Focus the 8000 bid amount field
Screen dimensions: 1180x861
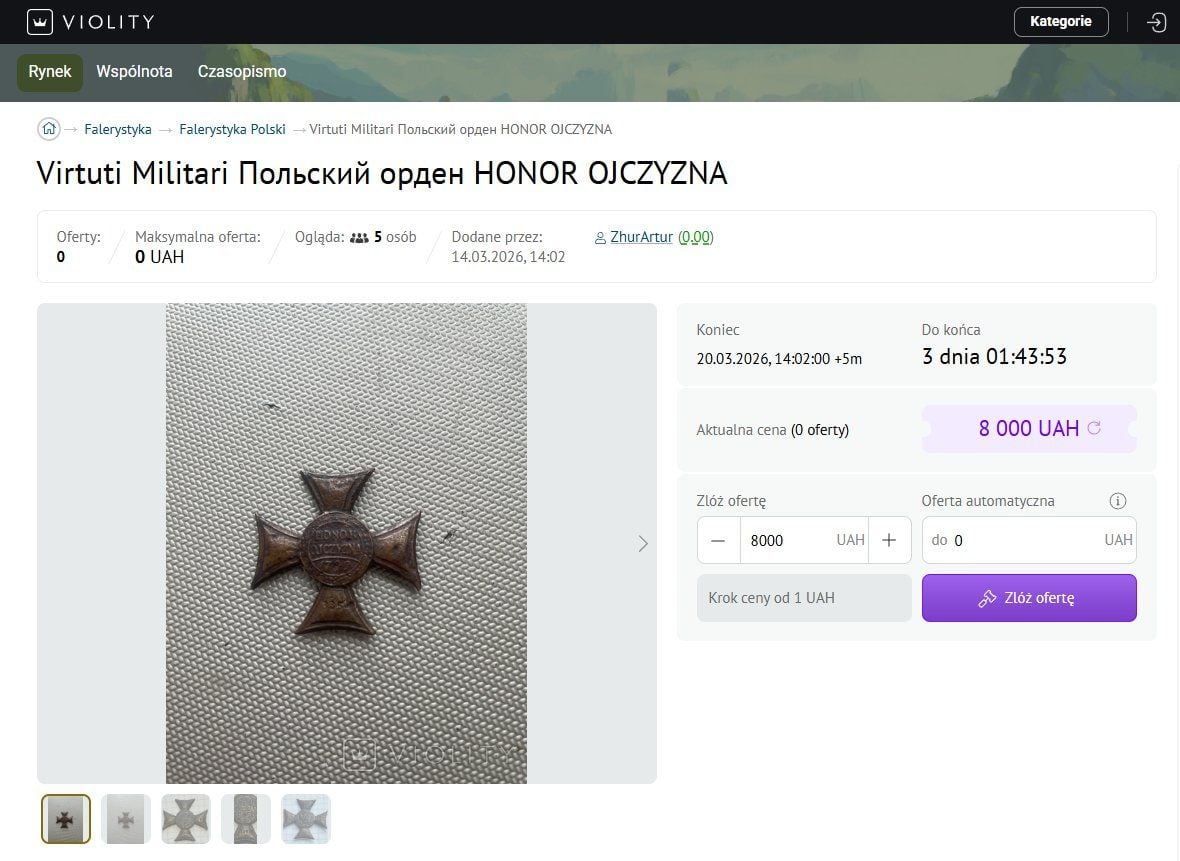pos(804,540)
